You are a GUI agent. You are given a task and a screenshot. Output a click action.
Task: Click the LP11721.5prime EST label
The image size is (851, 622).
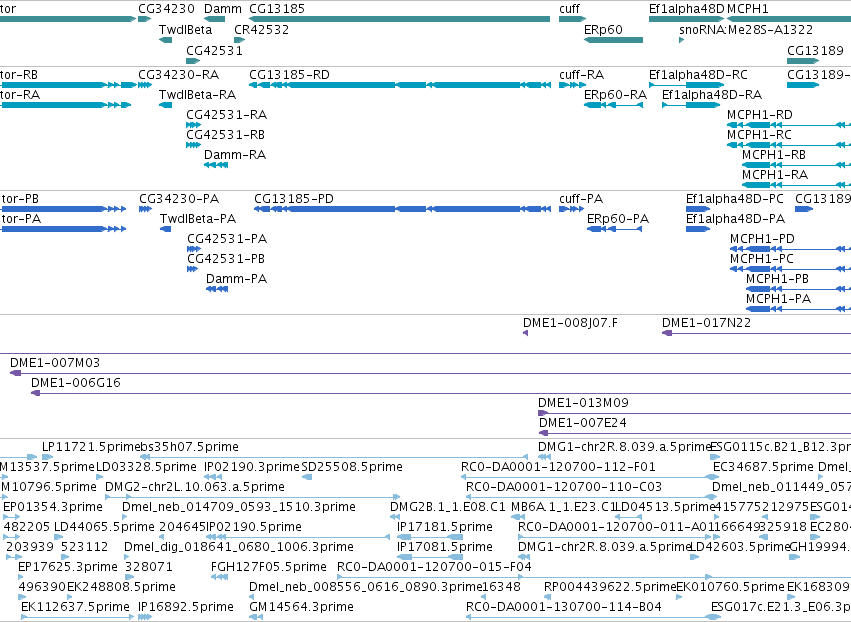(90, 447)
